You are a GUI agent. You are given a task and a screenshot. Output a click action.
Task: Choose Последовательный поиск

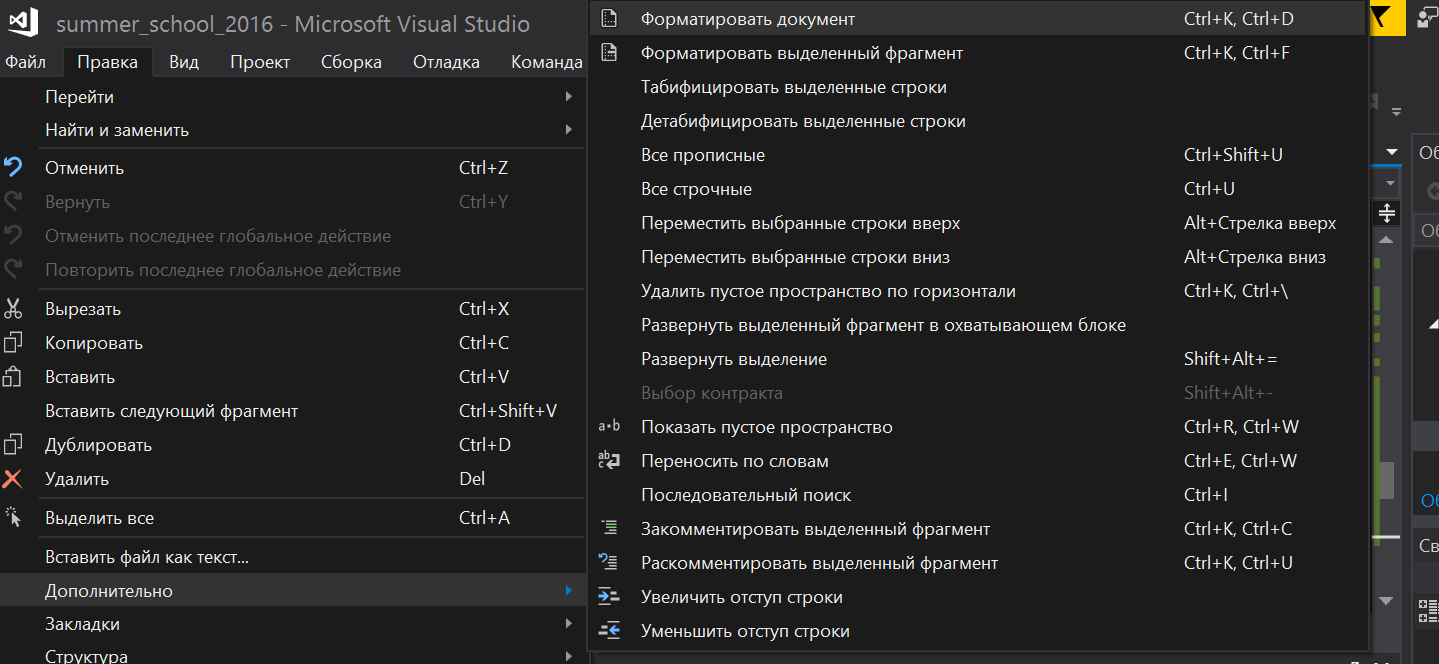tap(977, 495)
